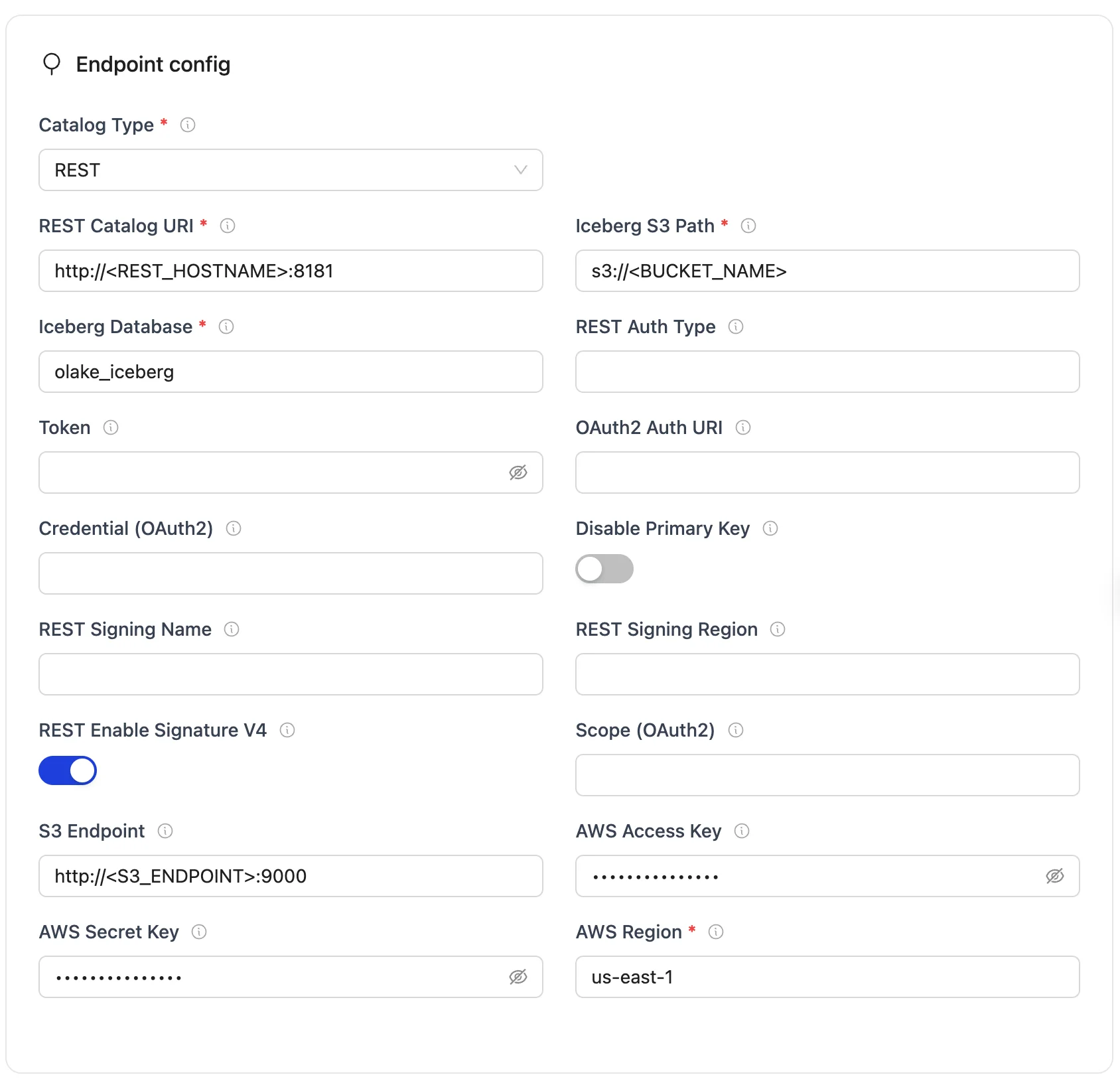Click the REST Signing Name field

pos(291,674)
